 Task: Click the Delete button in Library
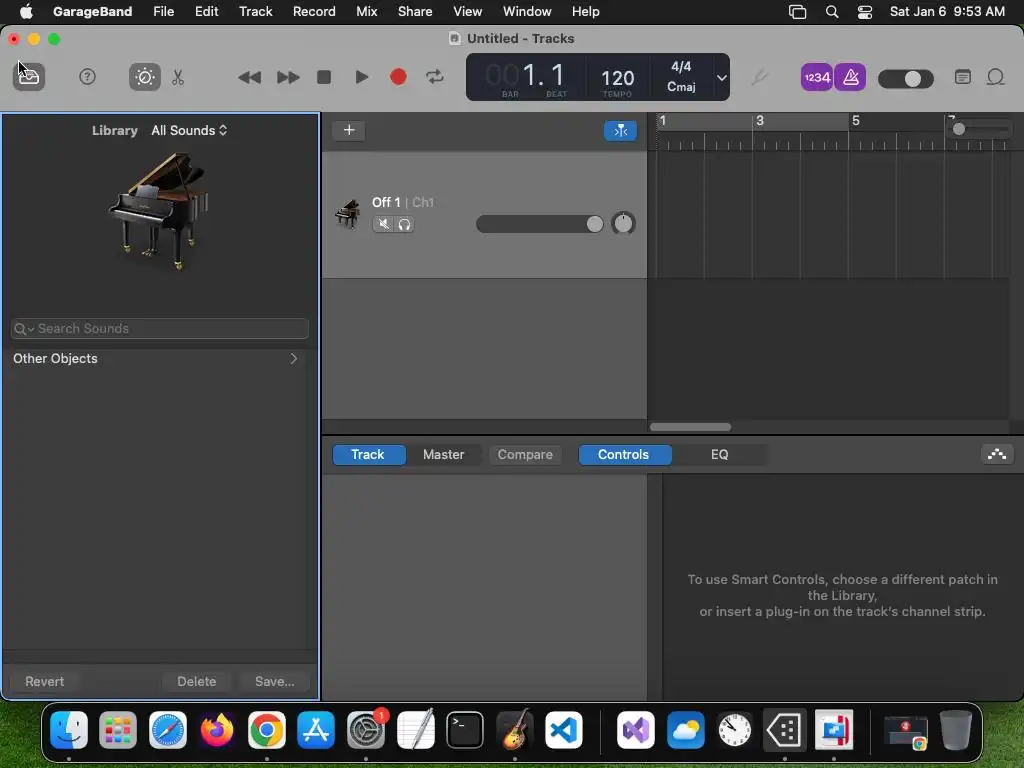[x=197, y=681]
